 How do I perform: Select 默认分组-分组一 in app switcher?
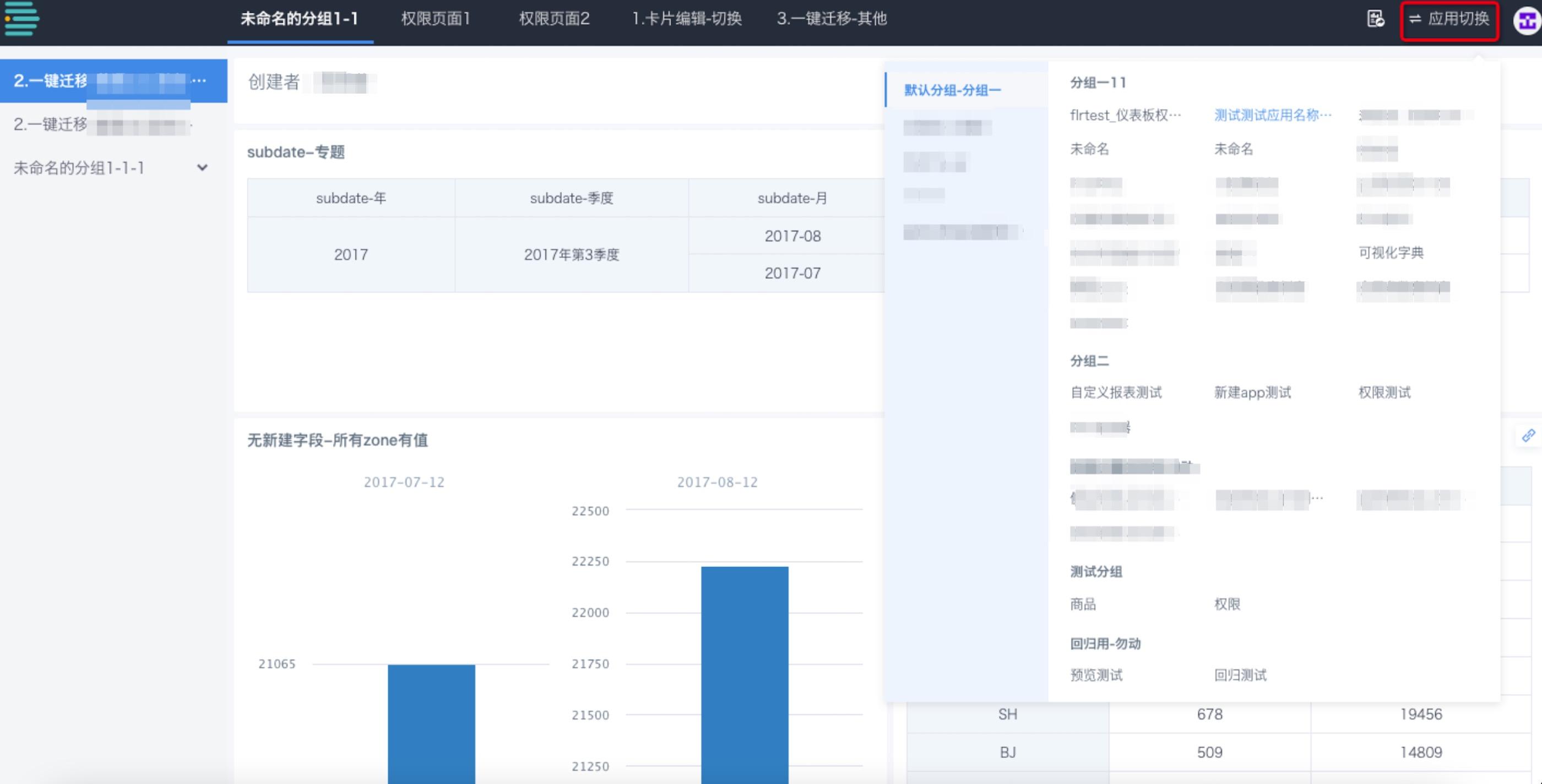(x=952, y=90)
